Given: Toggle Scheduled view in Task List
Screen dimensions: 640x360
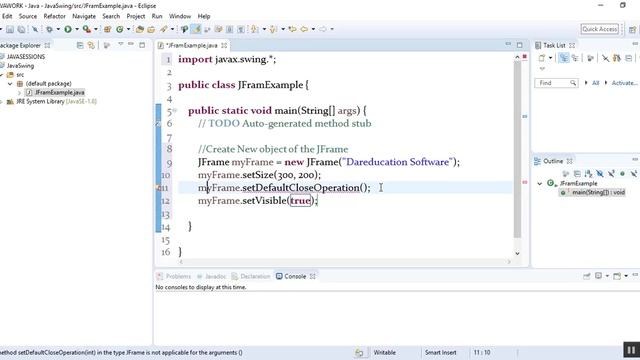Looking at the screenshot, I should (575, 58).
